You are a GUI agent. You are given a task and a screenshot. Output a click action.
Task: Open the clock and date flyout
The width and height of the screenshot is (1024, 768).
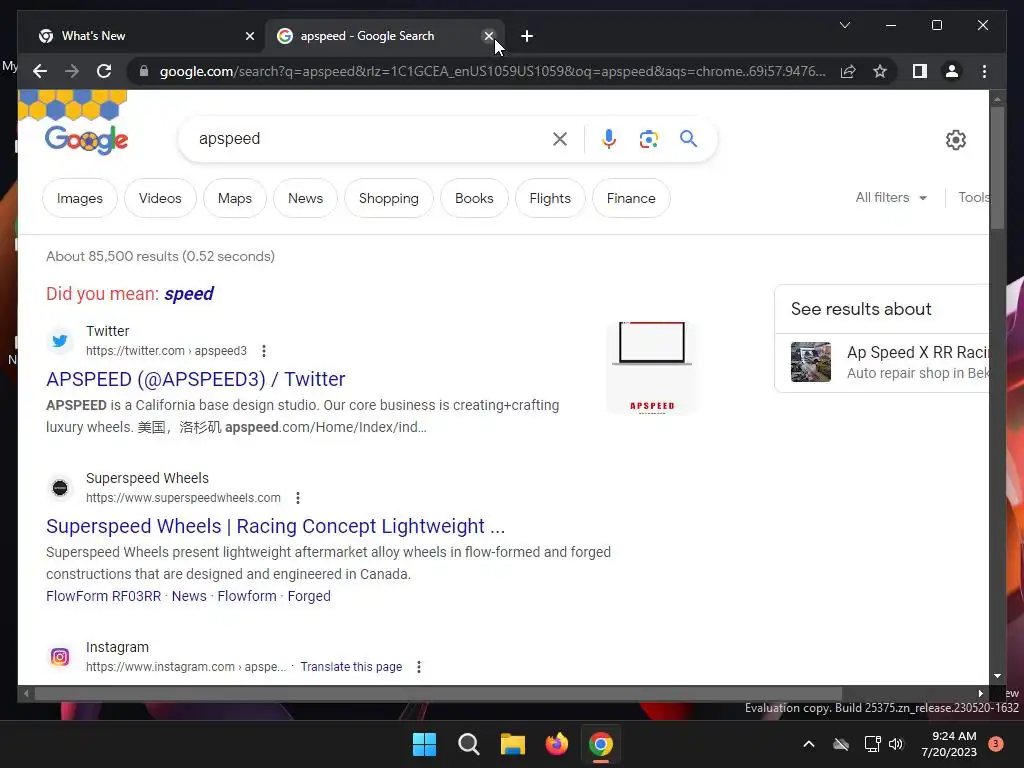(x=949, y=744)
